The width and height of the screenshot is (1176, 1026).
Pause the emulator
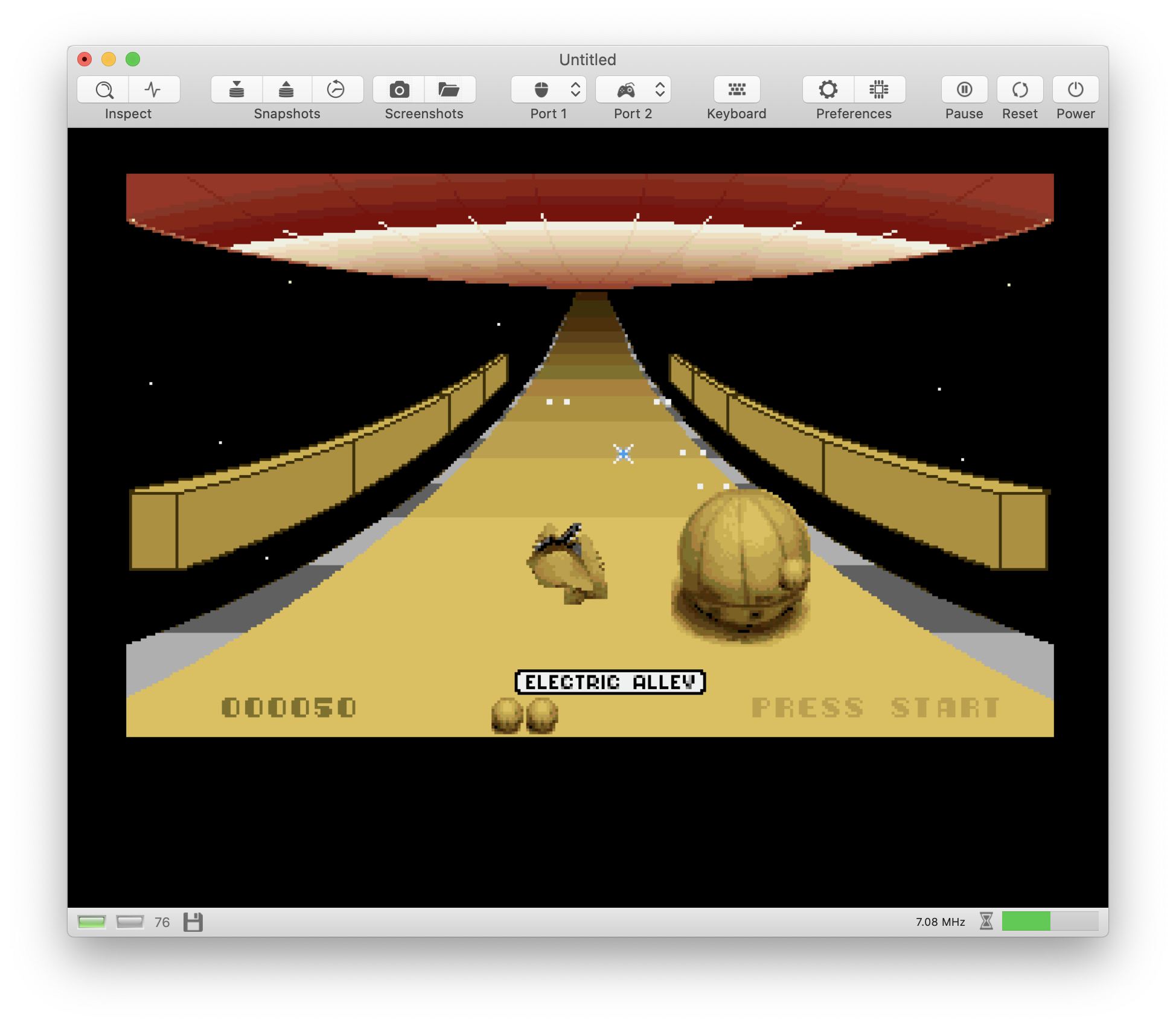click(x=964, y=89)
